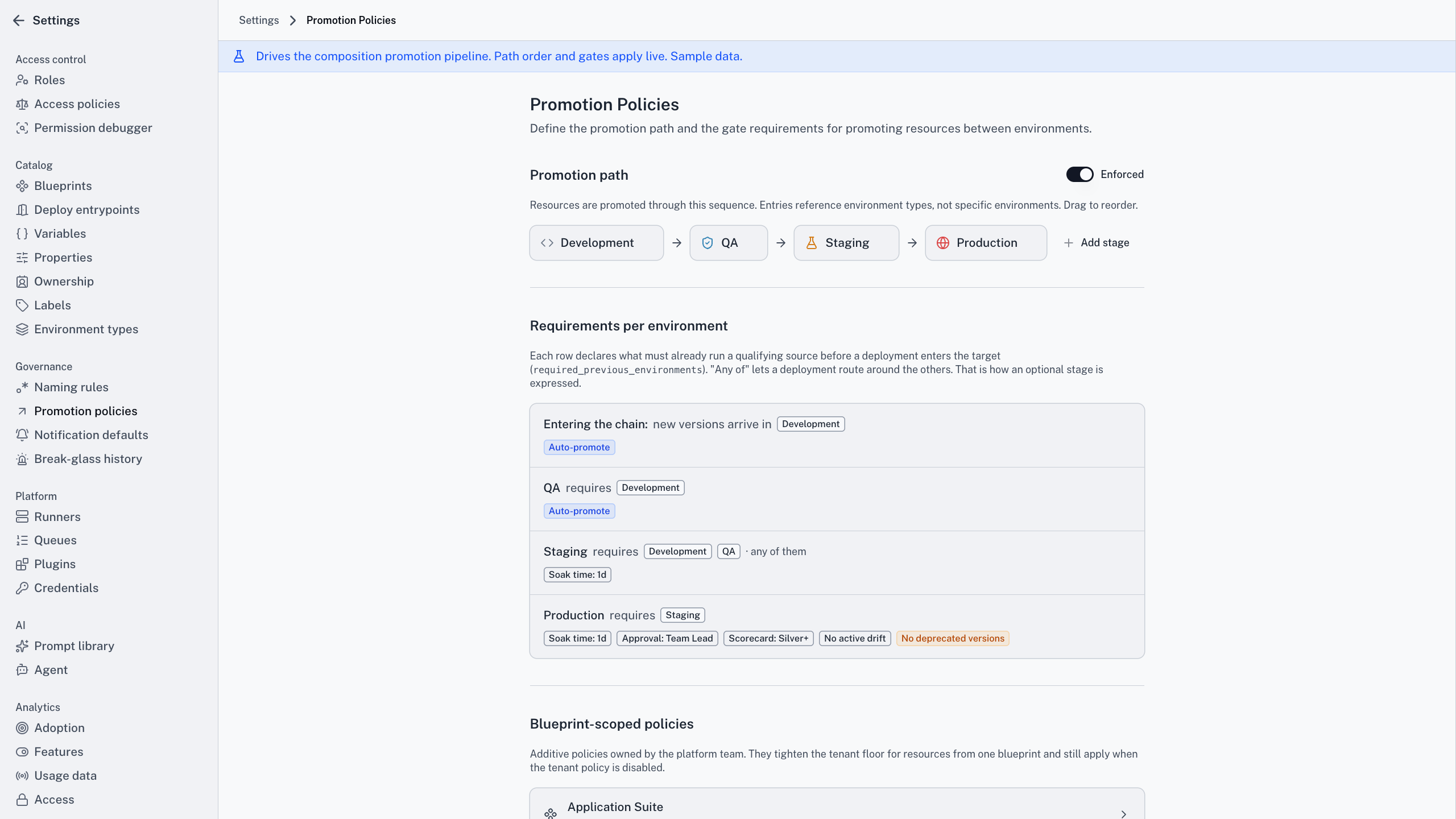Click Add stage in promotion path
The width and height of the screenshot is (1456, 819).
pyautogui.click(x=1097, y=243)
